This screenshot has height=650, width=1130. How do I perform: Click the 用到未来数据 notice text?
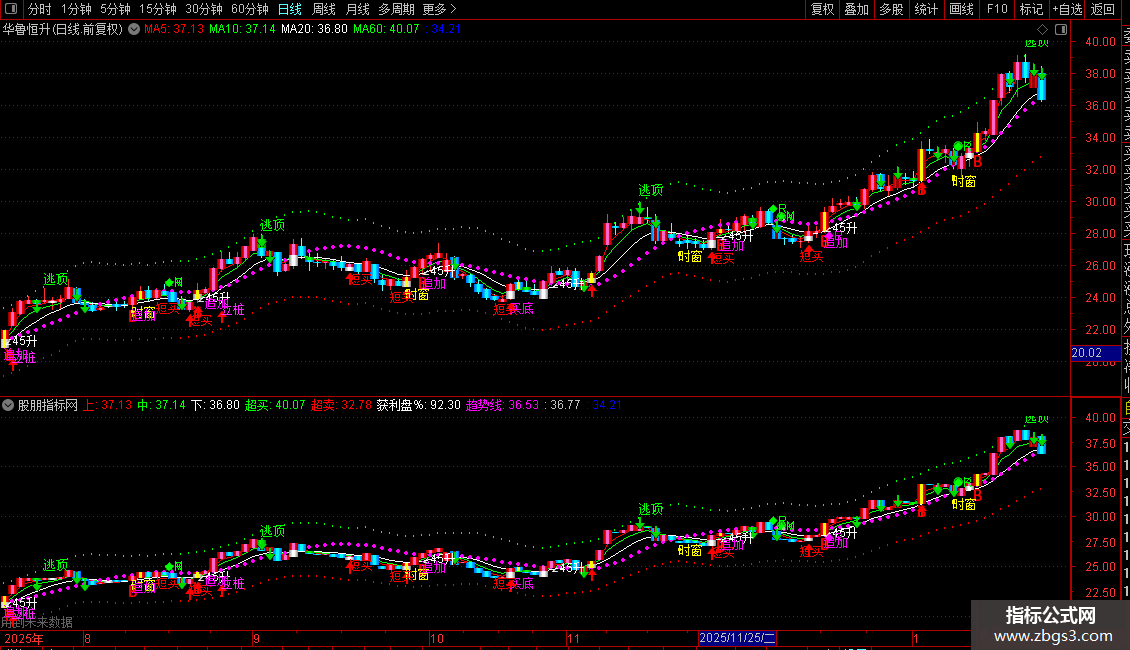coord(37,622)
